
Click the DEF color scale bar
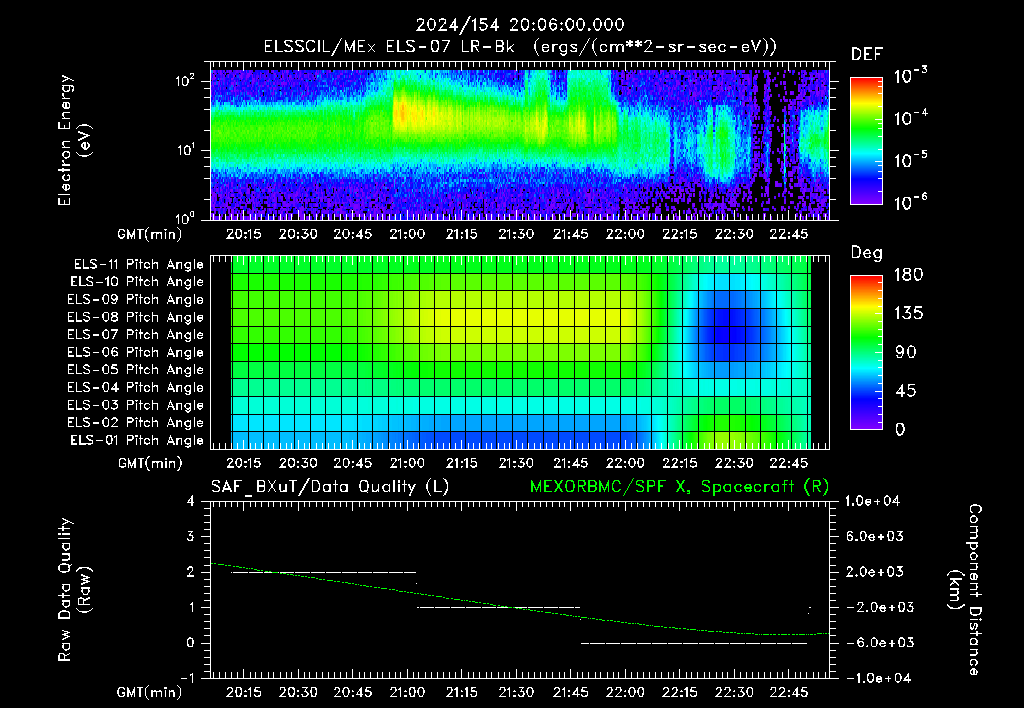coord(866,141)
